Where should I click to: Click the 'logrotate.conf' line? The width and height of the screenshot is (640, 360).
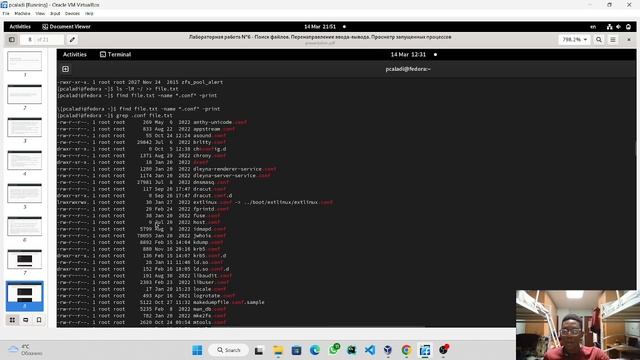coord(146,296)
